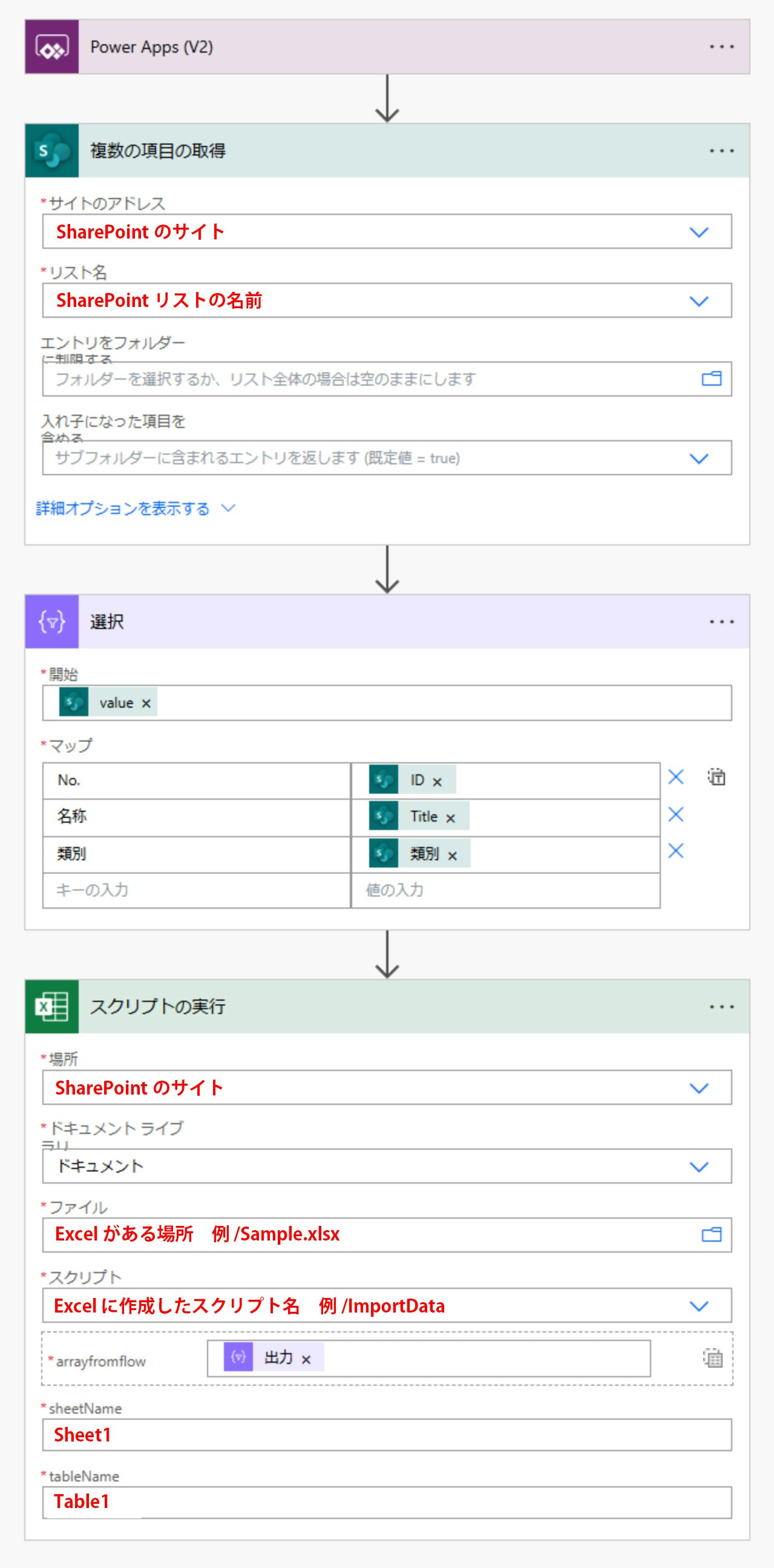The height and width of the screenshot is (1568, 774).
Task: Collapse the 選択 action header title
Action: 107,622
